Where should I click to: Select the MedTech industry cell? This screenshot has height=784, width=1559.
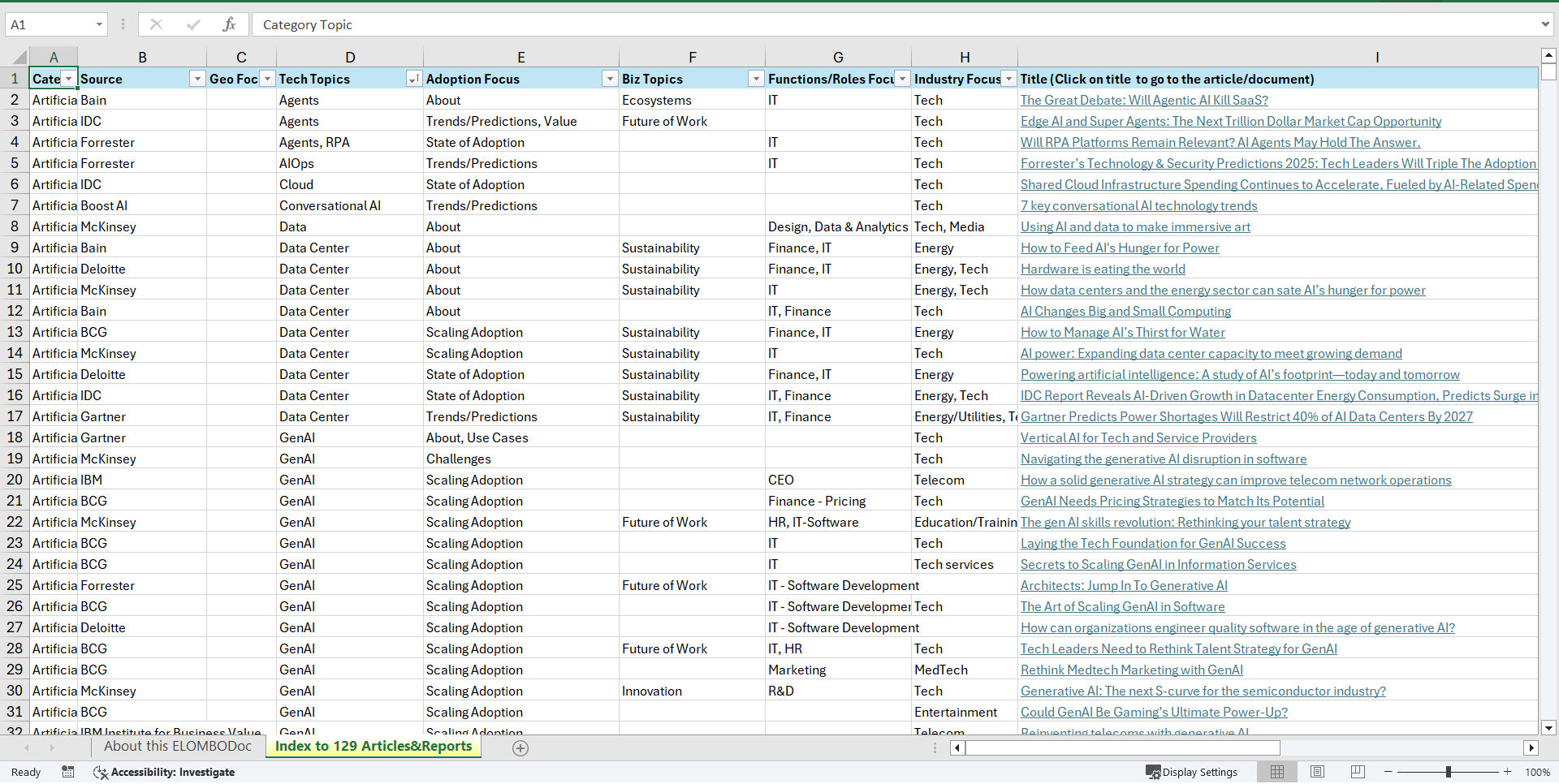[964, 670]
